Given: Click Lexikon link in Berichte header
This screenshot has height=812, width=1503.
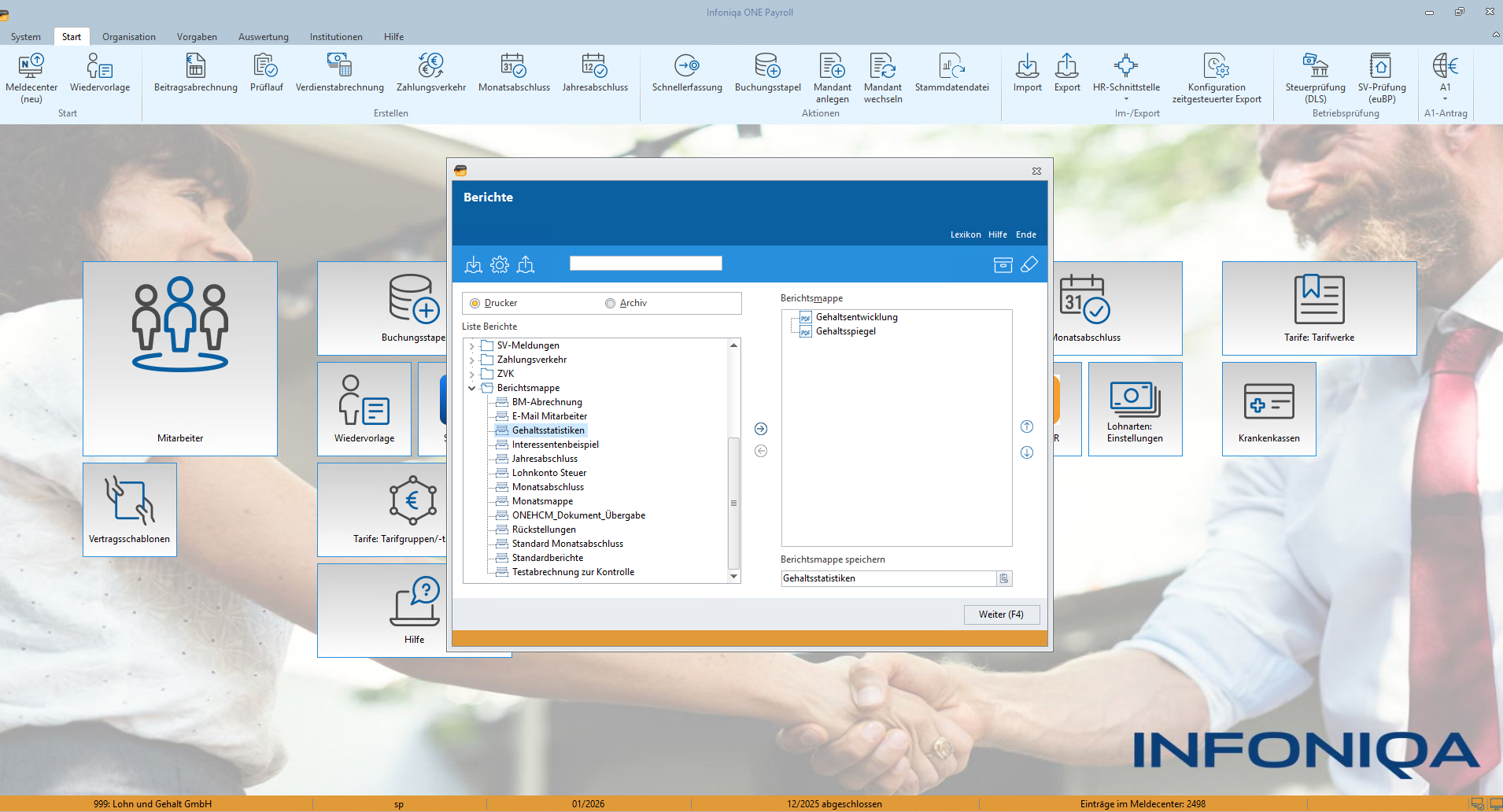Looking at the screenshot, I should tap(966, 234).
